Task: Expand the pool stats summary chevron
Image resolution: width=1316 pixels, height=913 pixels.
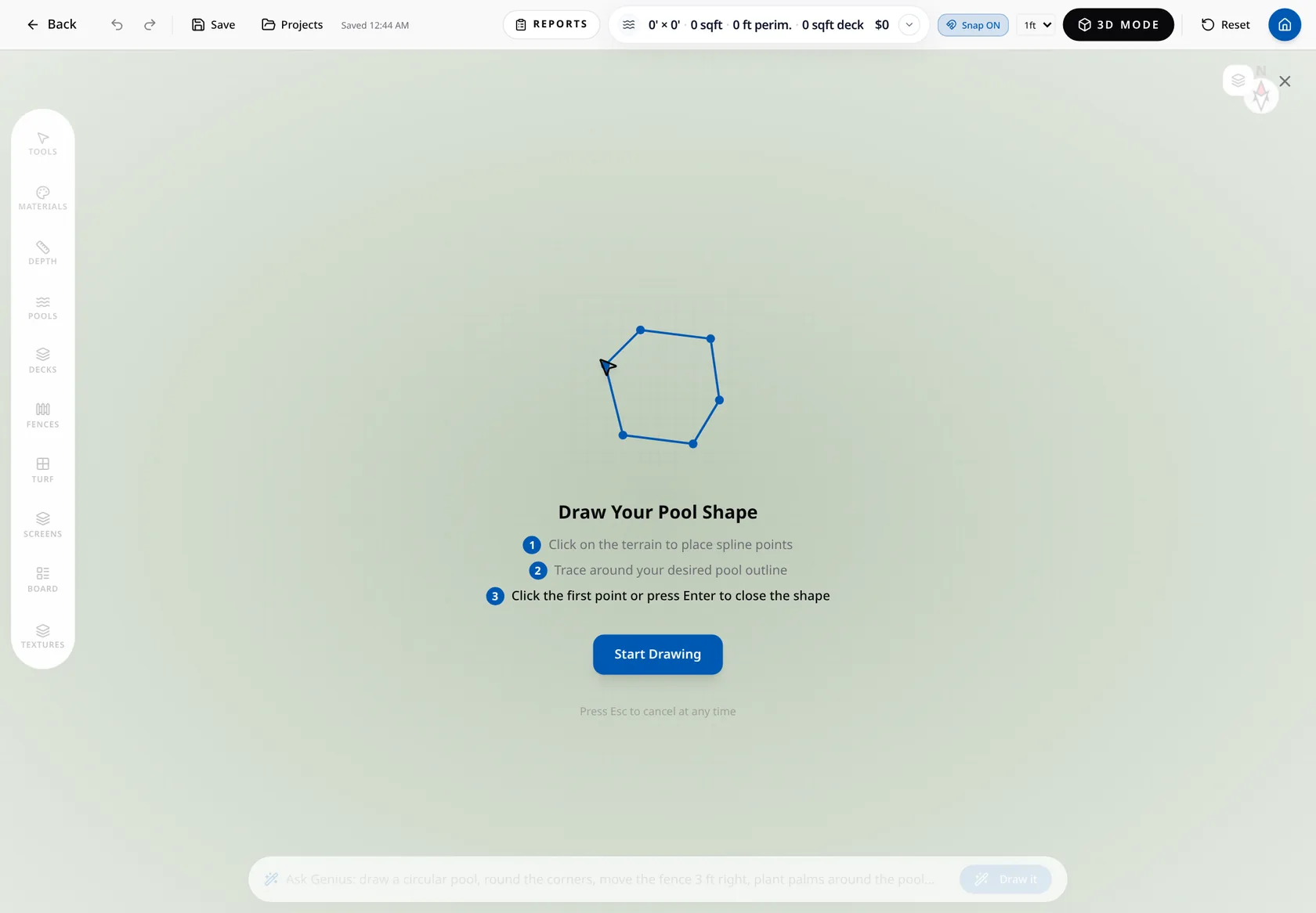Action: click(x=909, y=25)
